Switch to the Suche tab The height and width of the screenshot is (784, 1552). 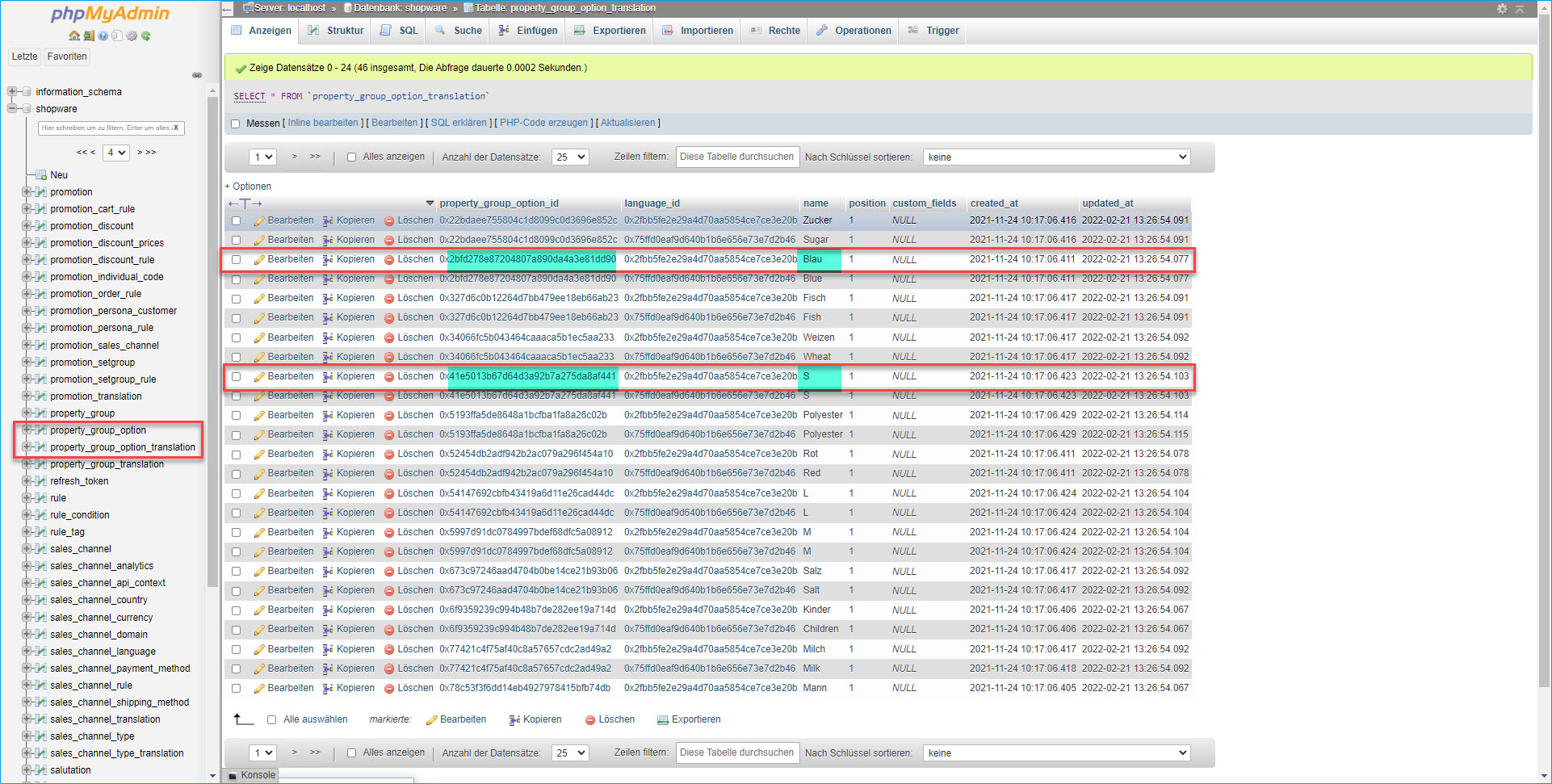[x=458, y=31]
